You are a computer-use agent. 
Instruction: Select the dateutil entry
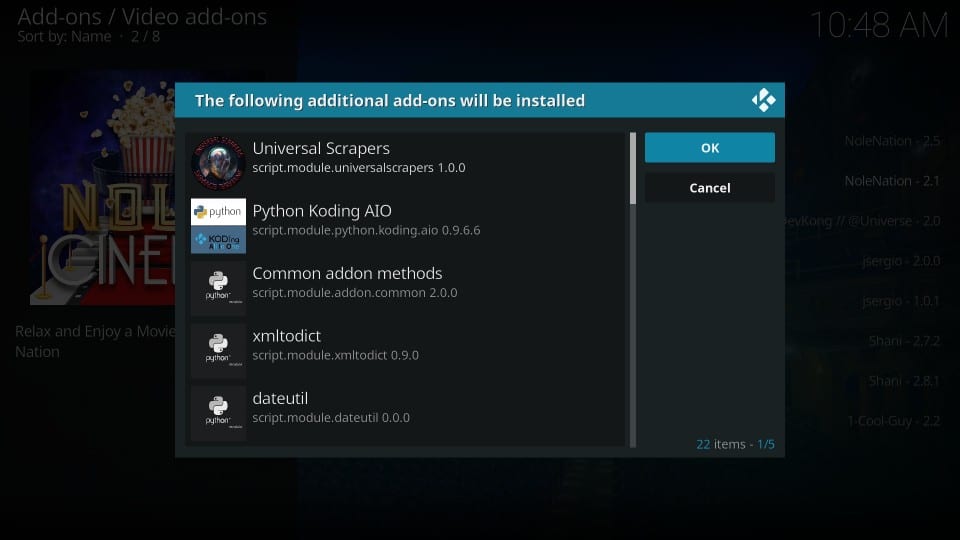click(x=407, y=413)
